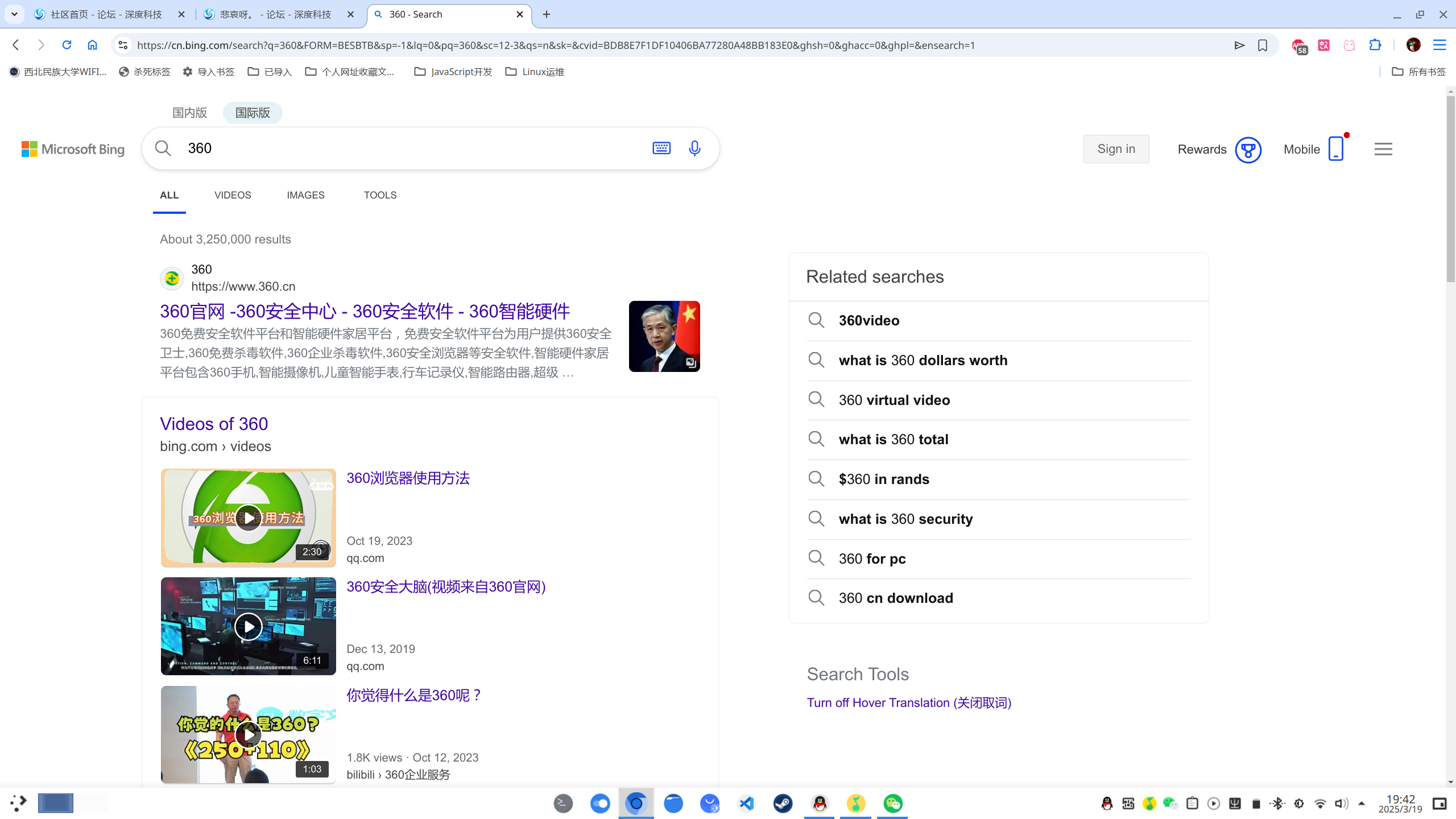Click the Sign in button
Viewport: 1456px width, 819px height.
(1116, 149)
